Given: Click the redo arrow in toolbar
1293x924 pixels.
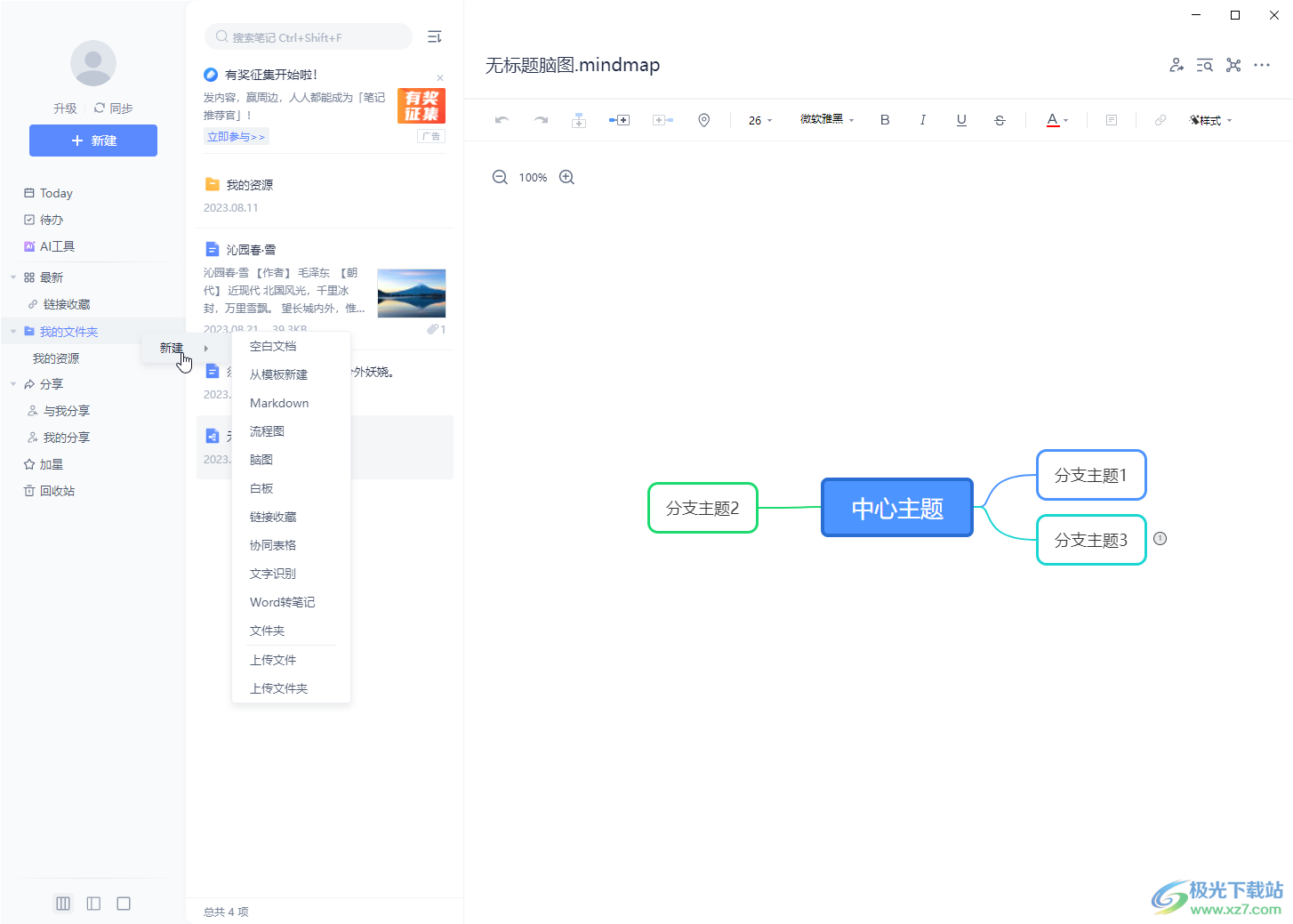Looking at the screenshot, I should click(541, 120).
